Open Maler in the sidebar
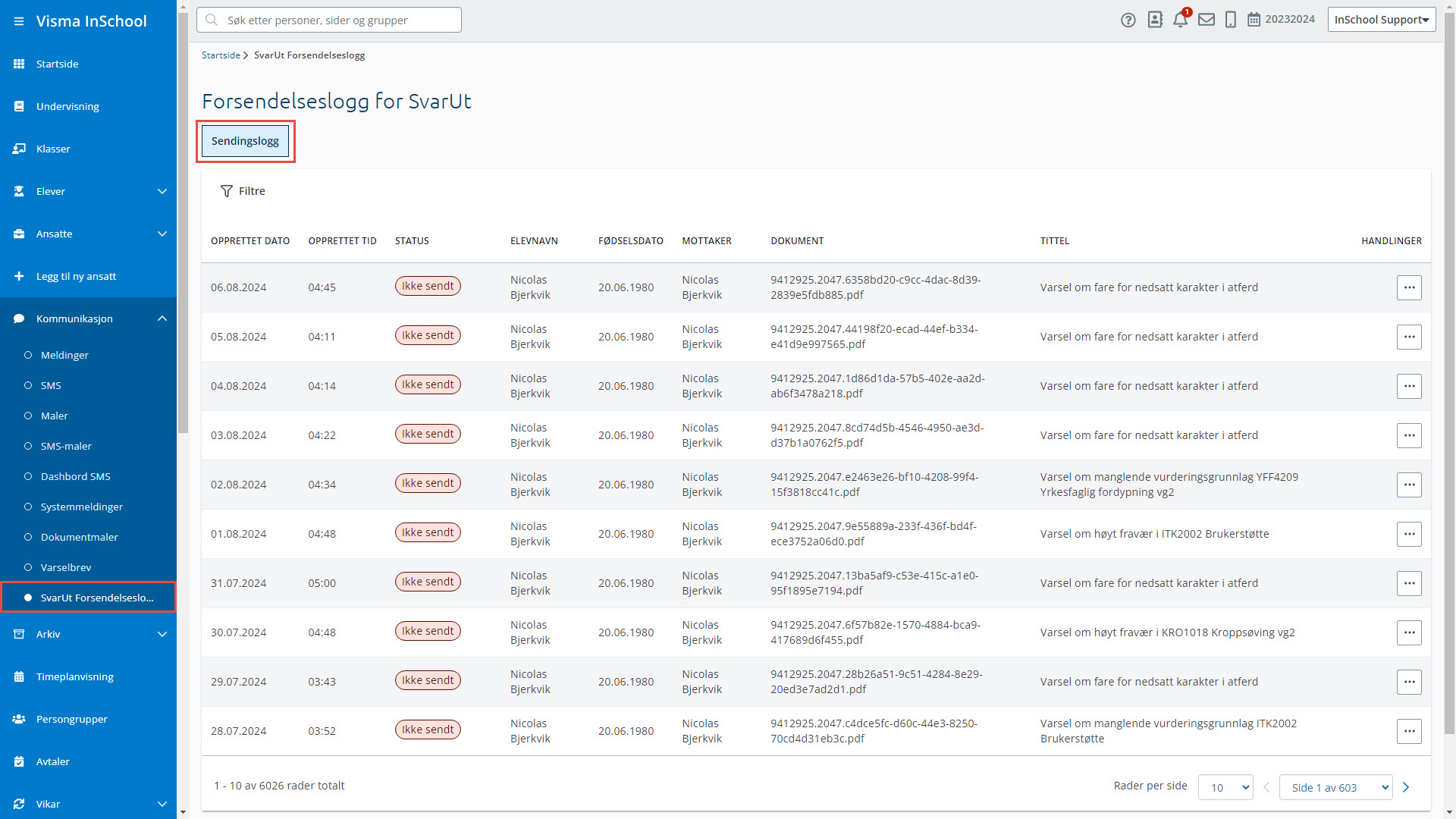 coord(54,416)
